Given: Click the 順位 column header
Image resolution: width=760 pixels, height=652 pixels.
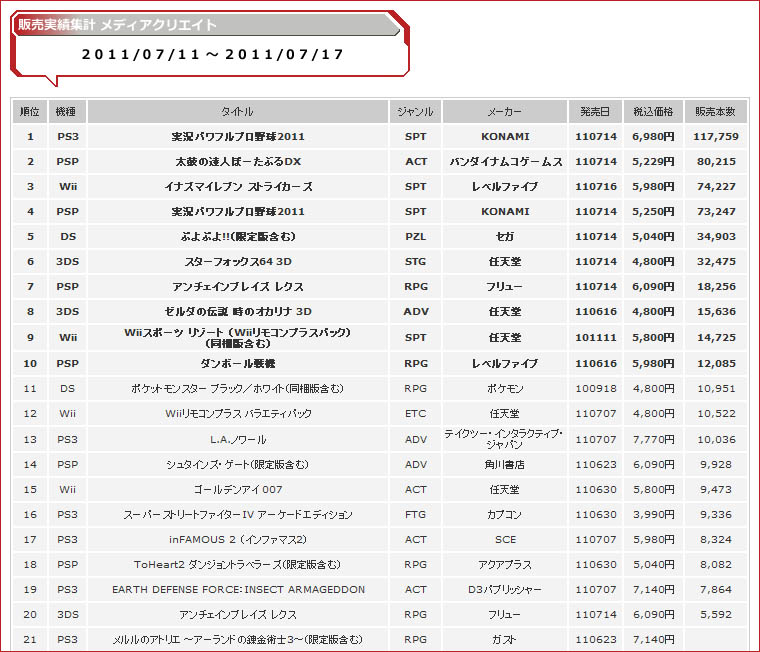Looking at the screenshot, I should tap(30, 111).
